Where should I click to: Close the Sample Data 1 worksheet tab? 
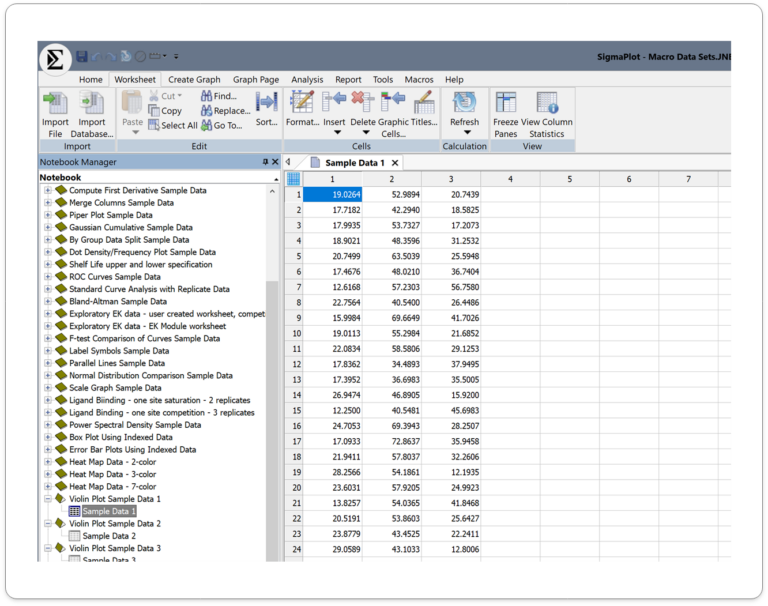pyautogui.click(x=395, y=163)
